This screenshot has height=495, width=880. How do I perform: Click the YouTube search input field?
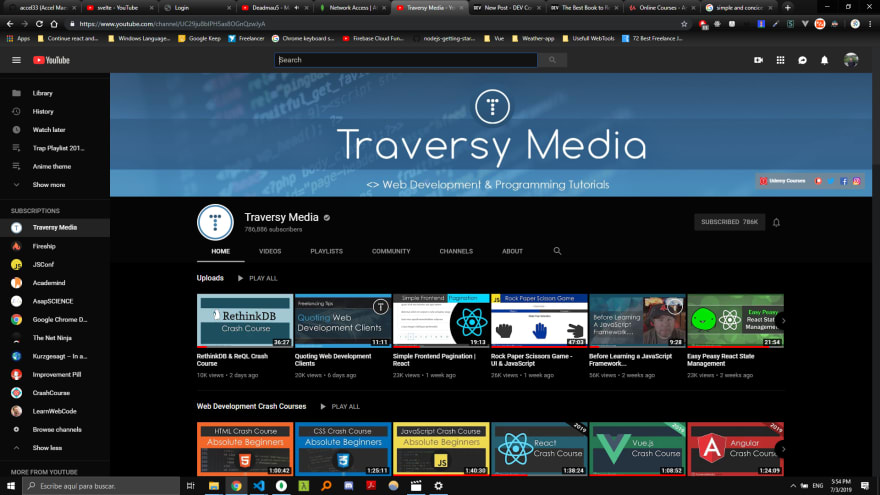406,60
